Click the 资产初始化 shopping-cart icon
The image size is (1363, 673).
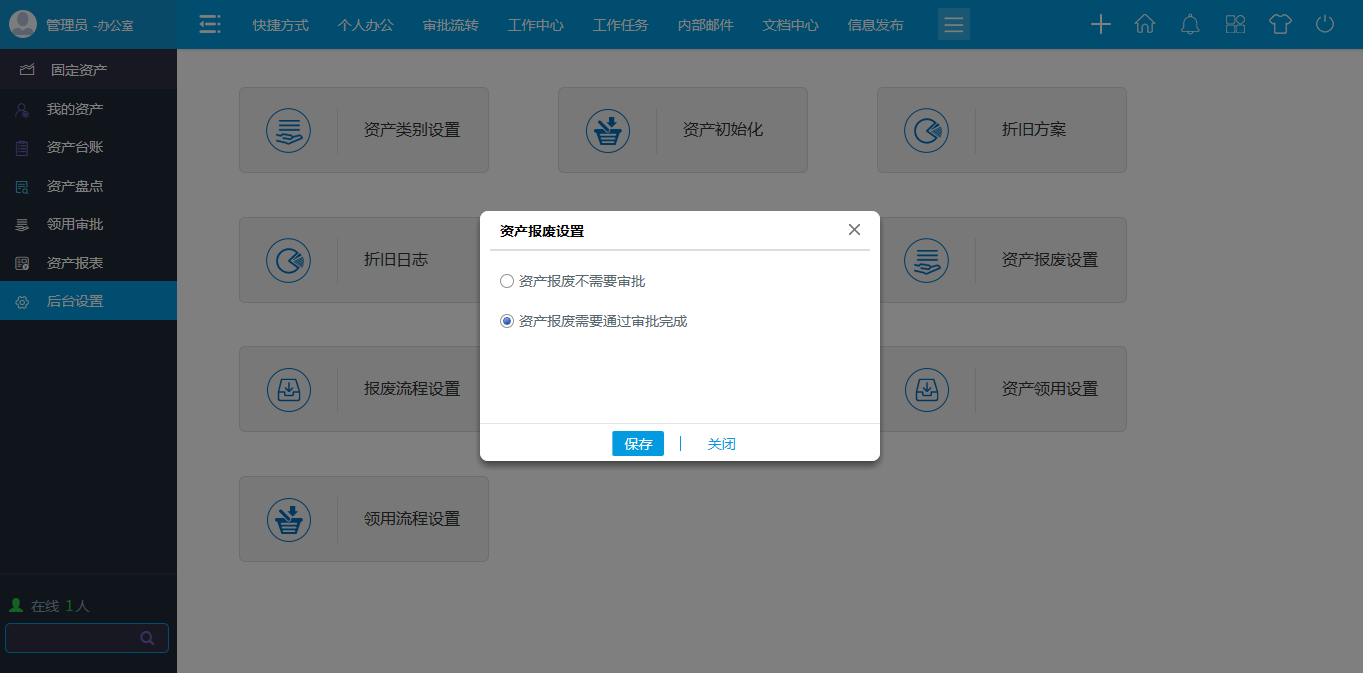607,130
